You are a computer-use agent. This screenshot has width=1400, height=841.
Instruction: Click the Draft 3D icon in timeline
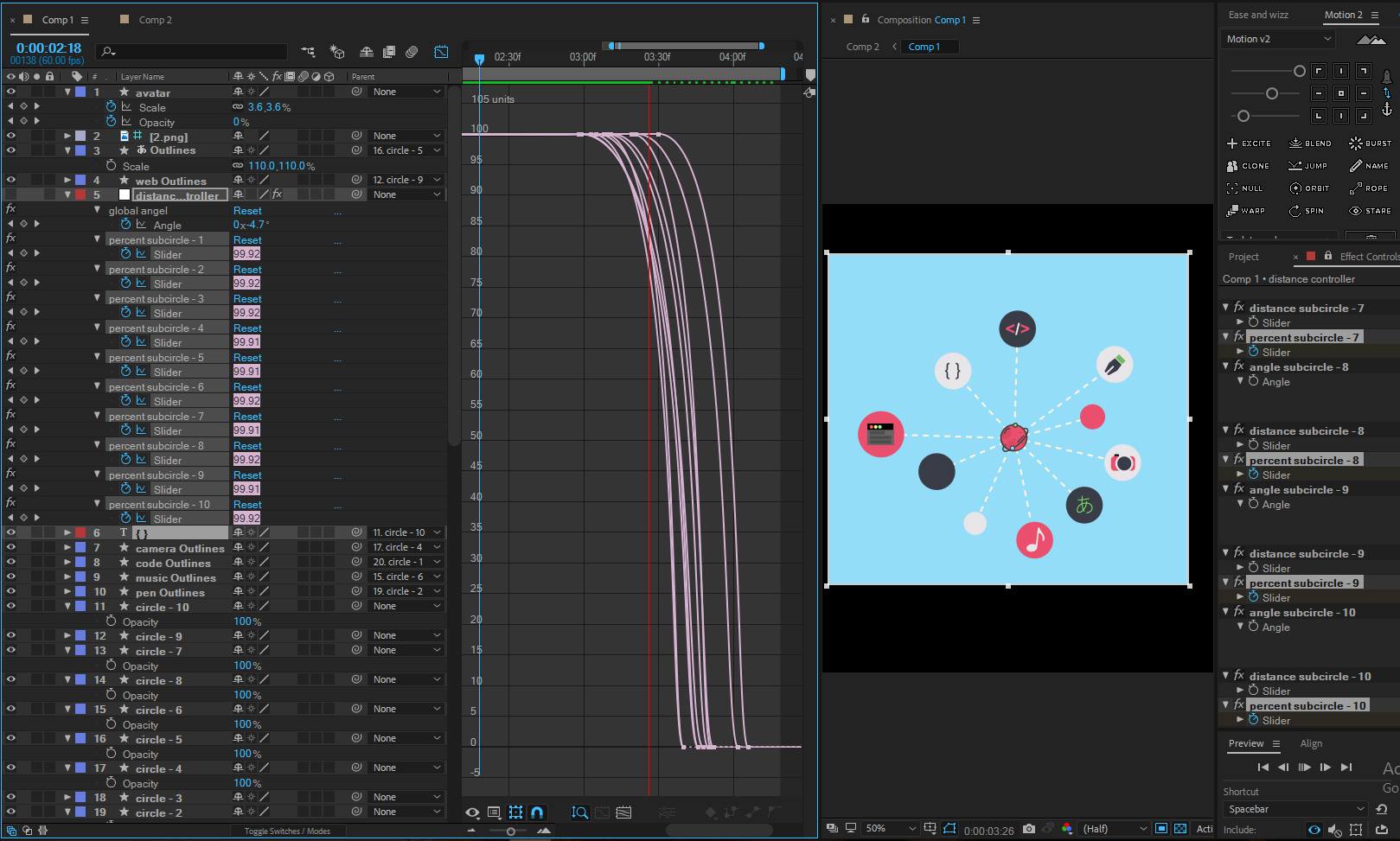tap(337, 52)
